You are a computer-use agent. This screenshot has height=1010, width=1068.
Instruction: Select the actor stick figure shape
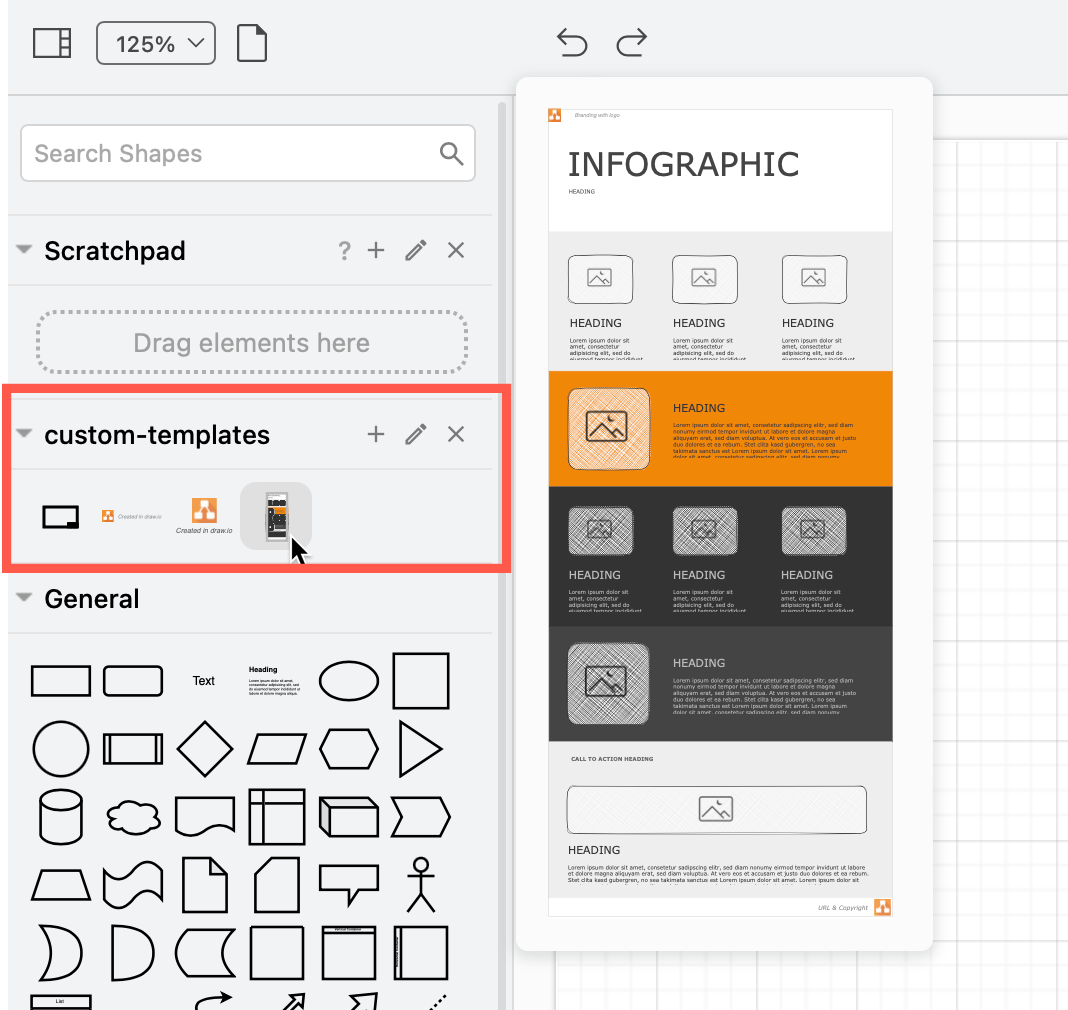click(x=421, y=885)
